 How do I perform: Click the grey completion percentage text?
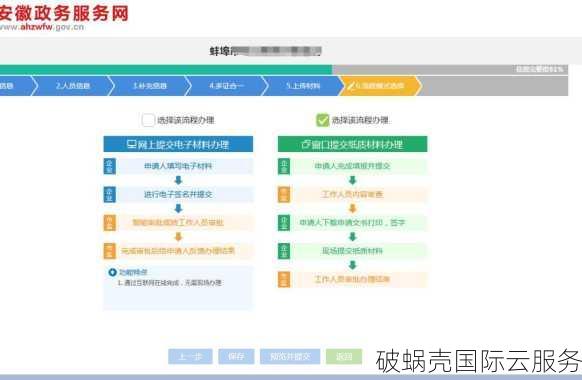point(539,69)
